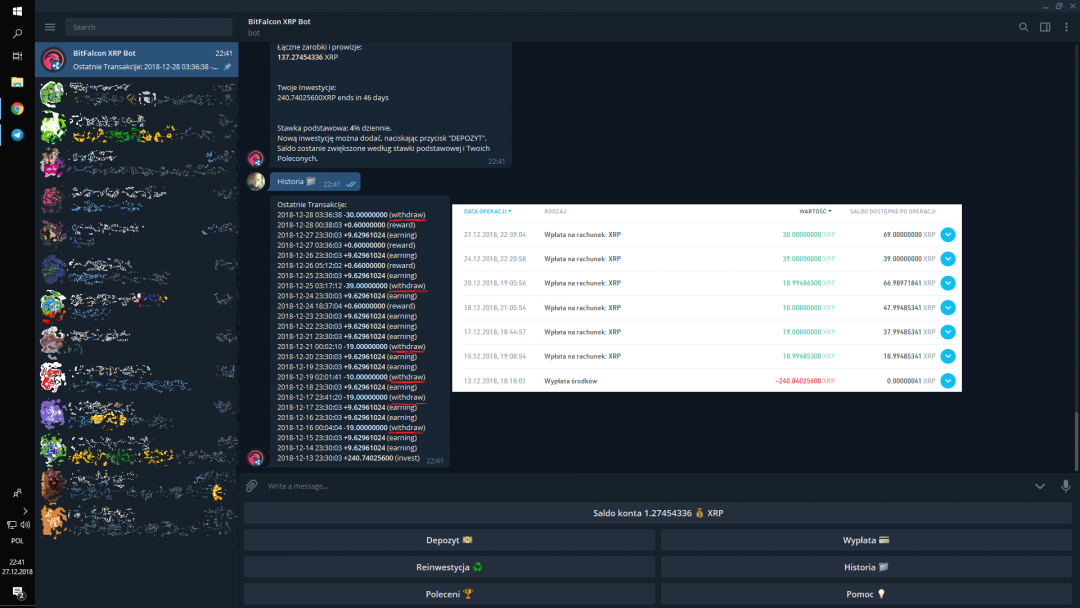
Task: Hide the bot keyboard with down chevron
Action: (1040, 486)
